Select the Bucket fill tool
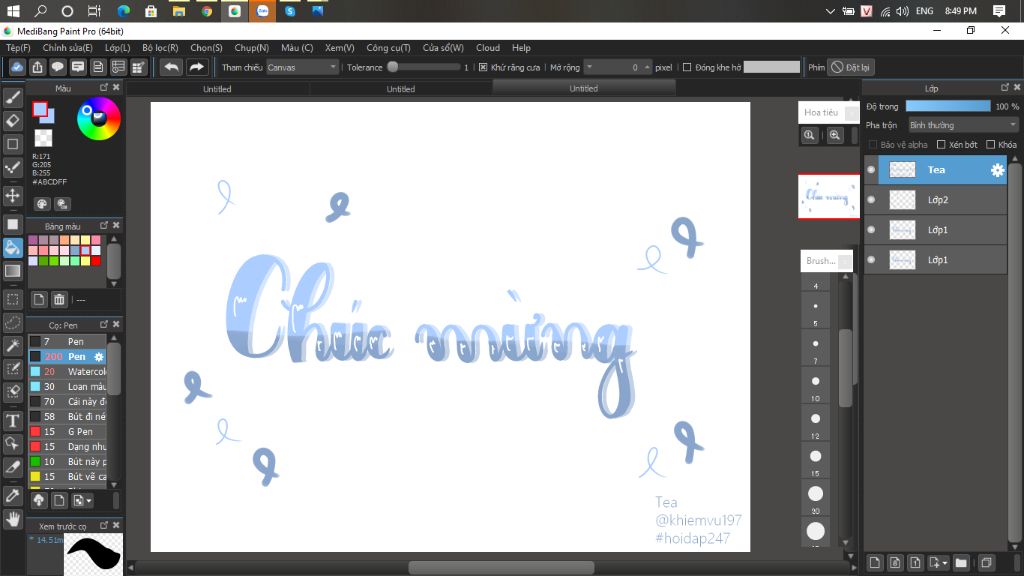Image resolution: width=1024 pixels, height=576 pixels. click(12, 248)
